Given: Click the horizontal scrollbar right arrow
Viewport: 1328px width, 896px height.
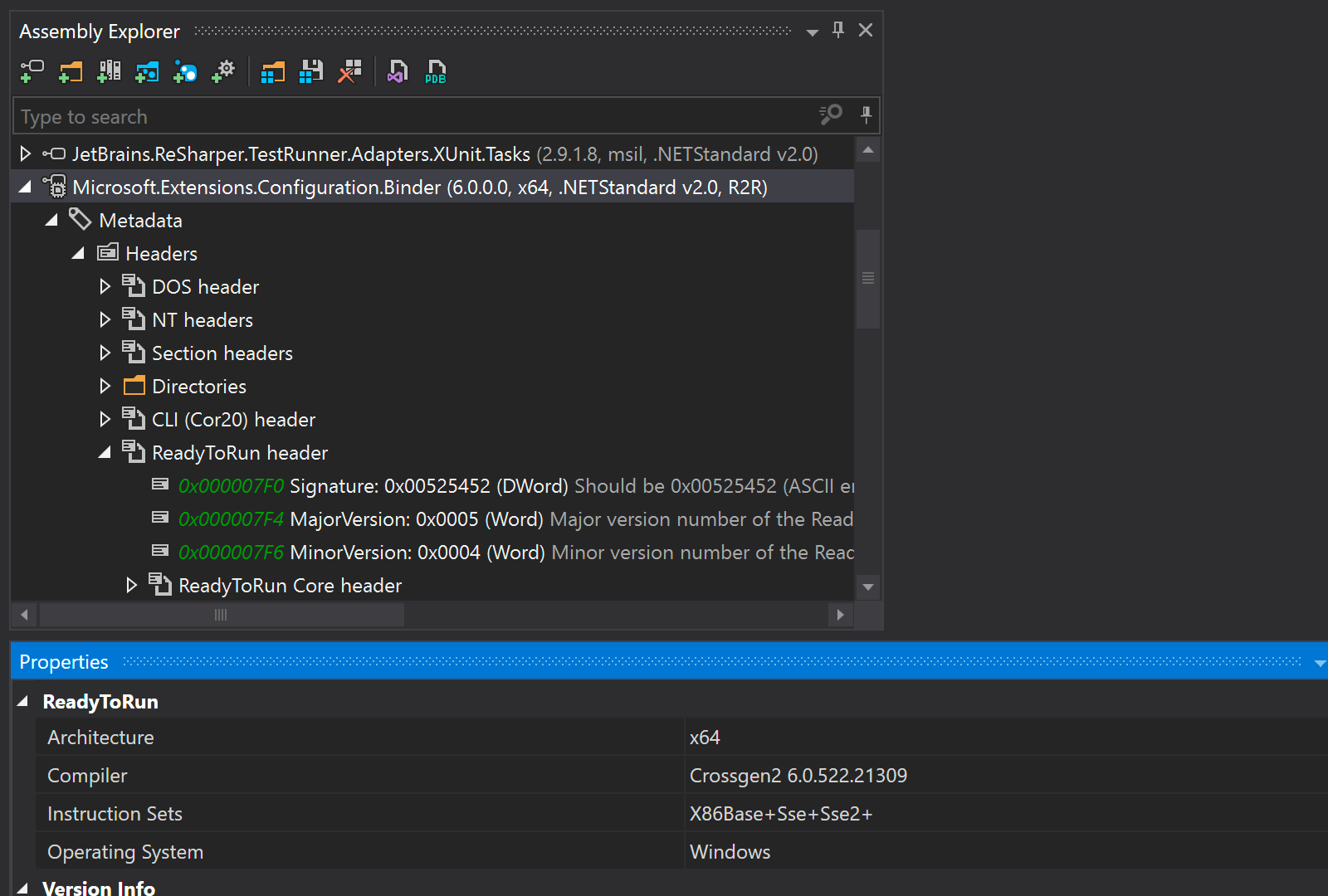Looking at the screenshot, I should click(840, 615).
